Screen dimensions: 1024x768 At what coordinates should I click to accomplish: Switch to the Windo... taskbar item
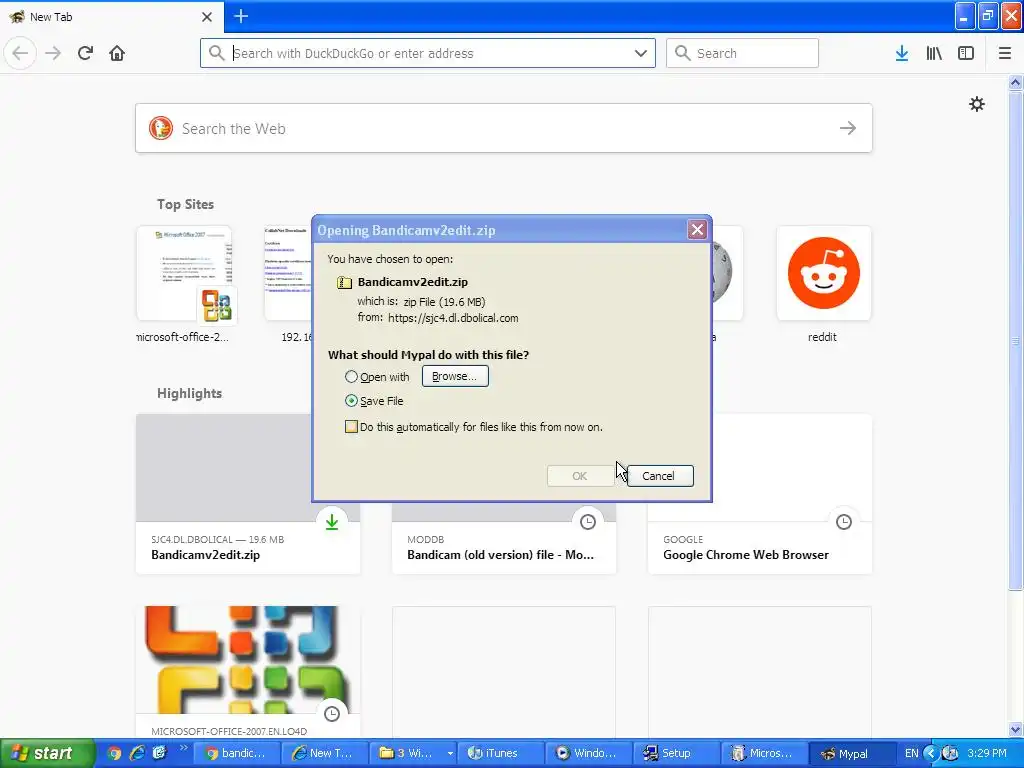587,753
